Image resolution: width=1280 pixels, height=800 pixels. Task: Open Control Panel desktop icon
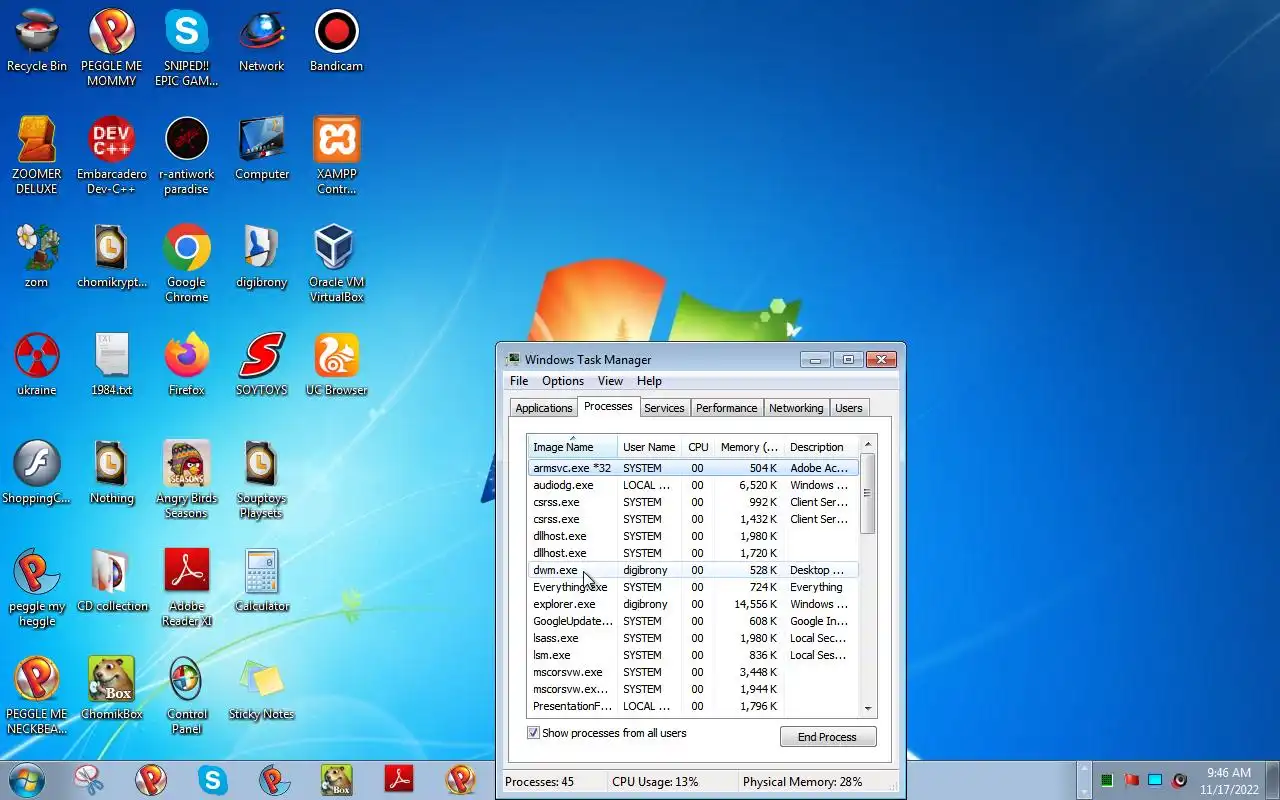coord(187,697)
